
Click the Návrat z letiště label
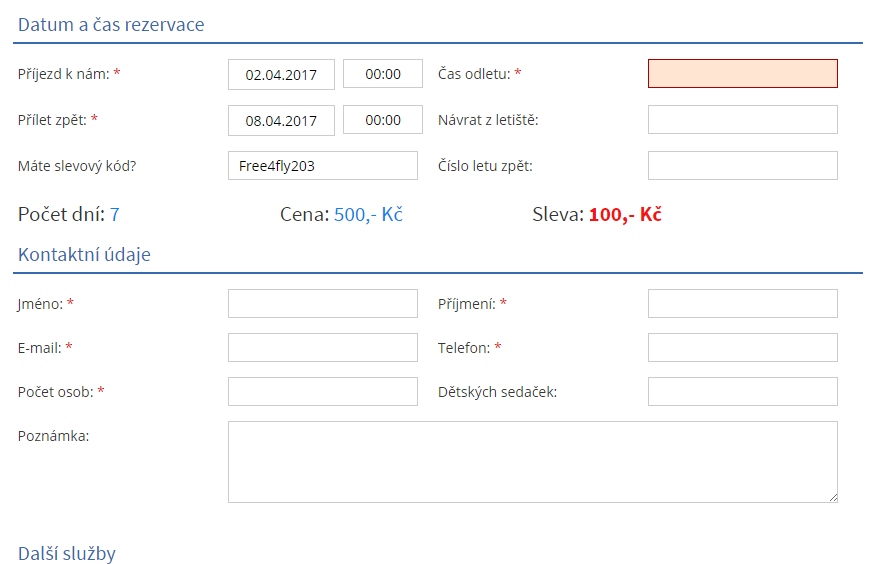488,120
